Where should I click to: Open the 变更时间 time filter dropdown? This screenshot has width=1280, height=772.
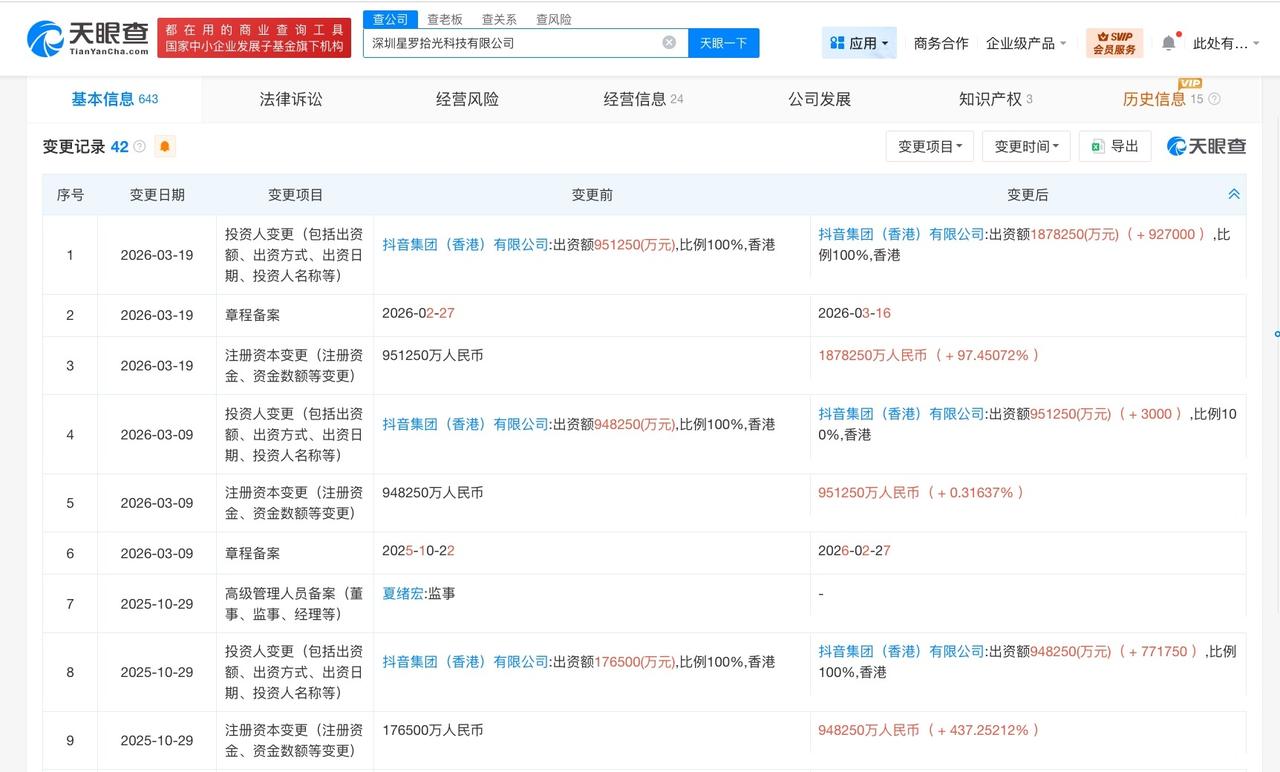point(1027,146)
